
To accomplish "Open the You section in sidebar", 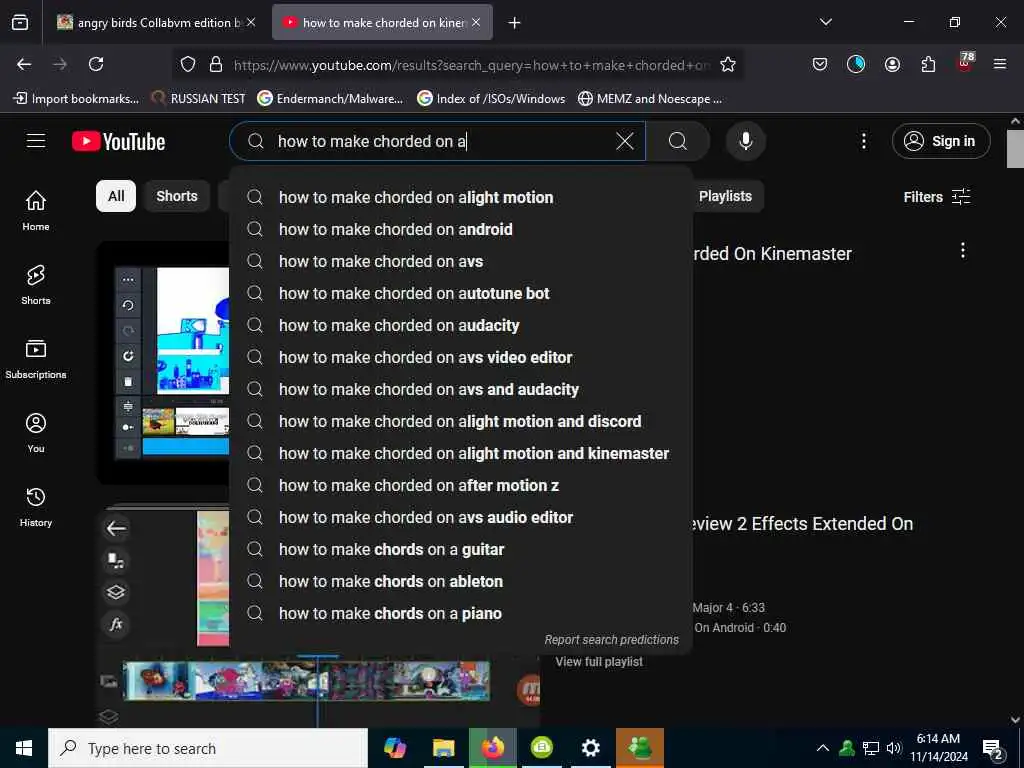I will pyautogui.click(x=36, y=432).
